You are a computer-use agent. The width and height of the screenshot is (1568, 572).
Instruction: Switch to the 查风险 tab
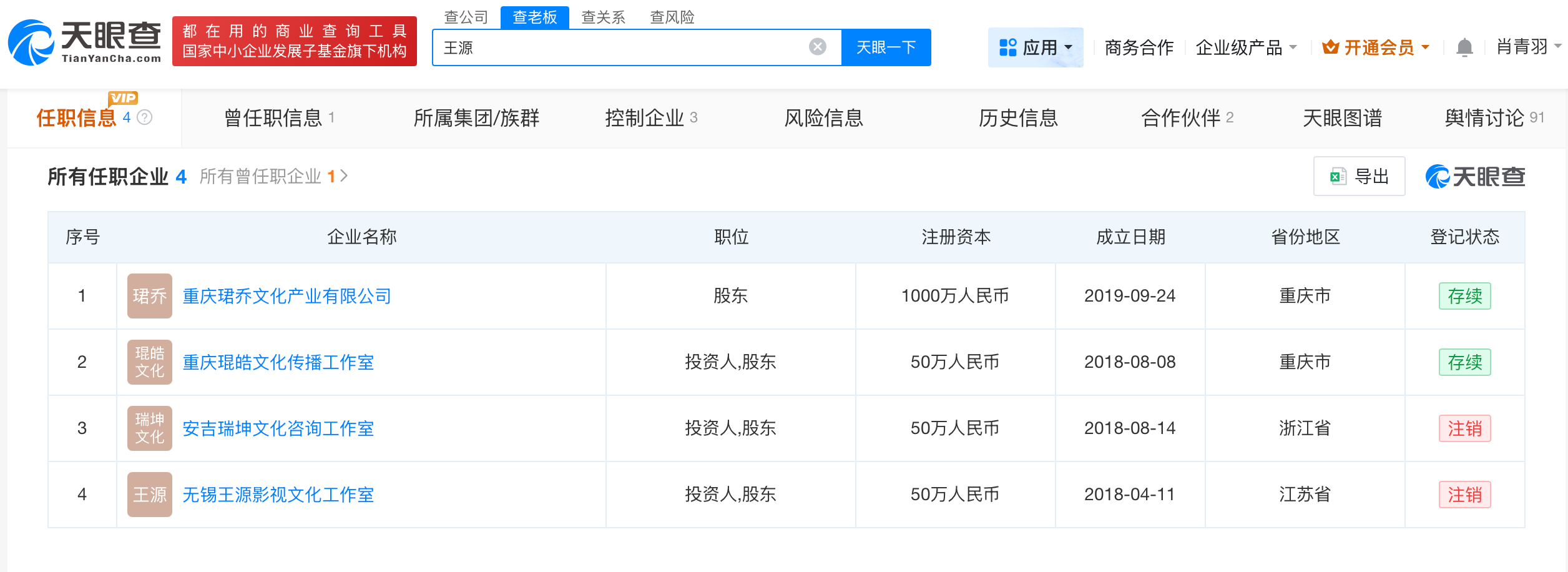coord(674,17)
